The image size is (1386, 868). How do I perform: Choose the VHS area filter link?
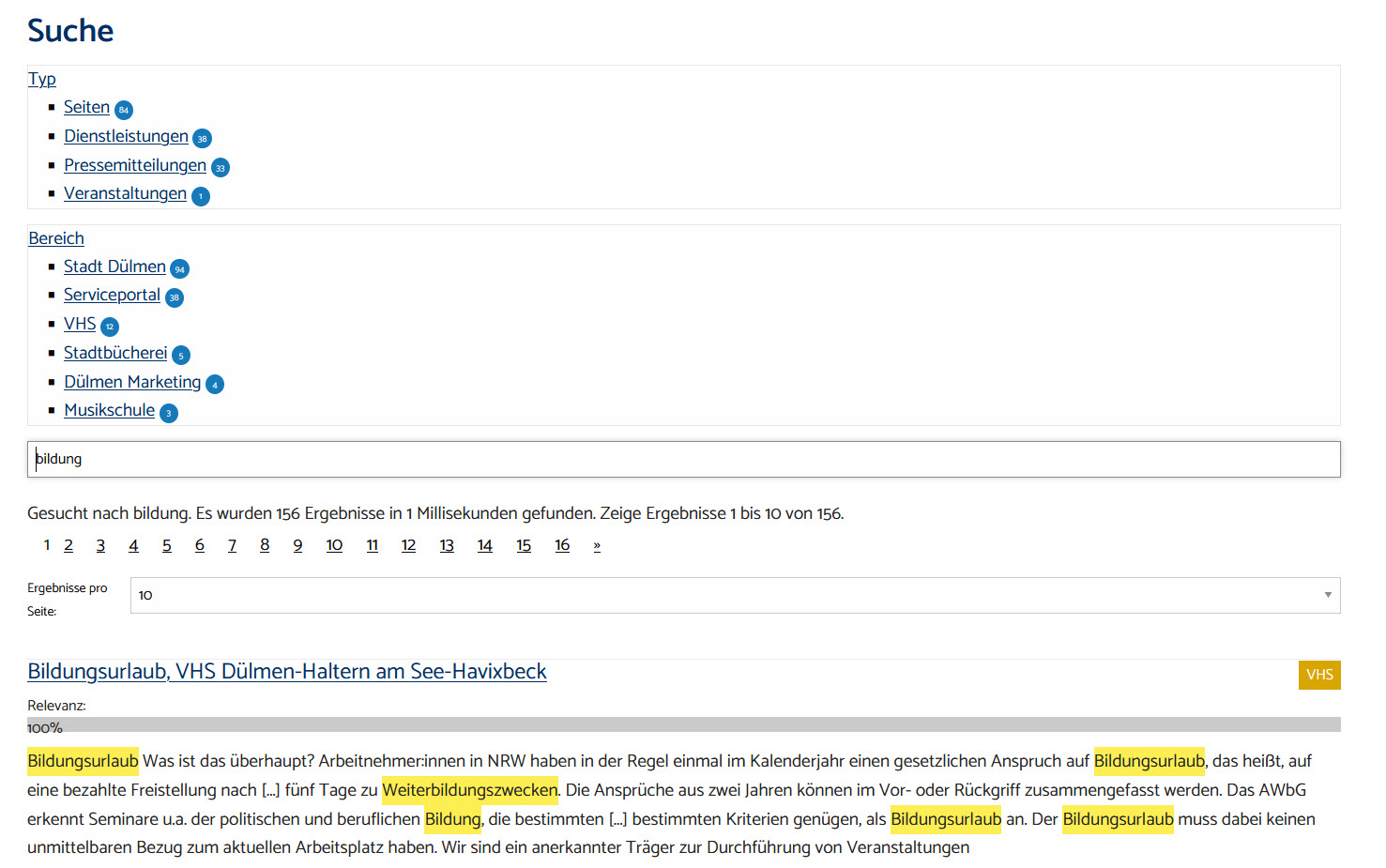coord(80,325)
